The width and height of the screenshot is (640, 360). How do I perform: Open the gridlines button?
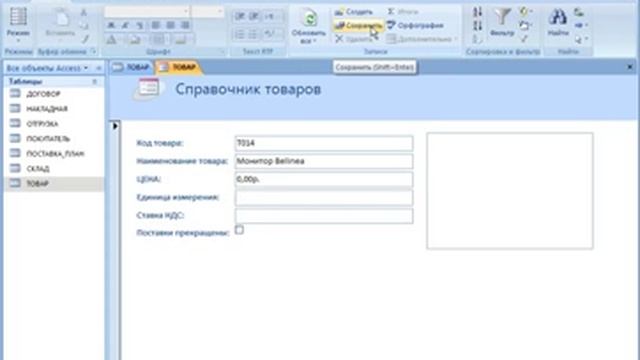158,40
